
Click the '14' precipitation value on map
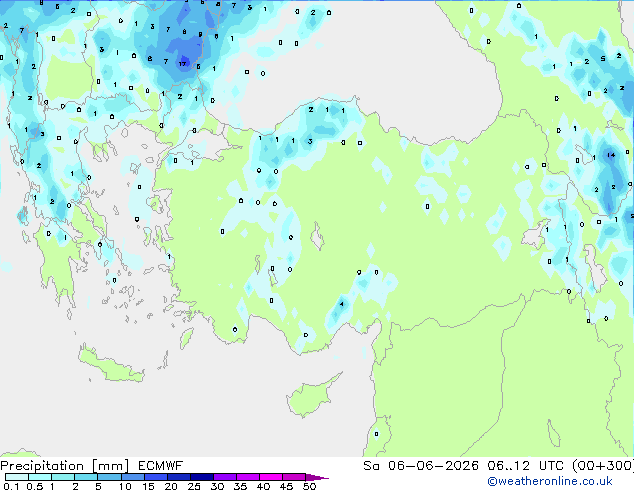click(611, 155)
